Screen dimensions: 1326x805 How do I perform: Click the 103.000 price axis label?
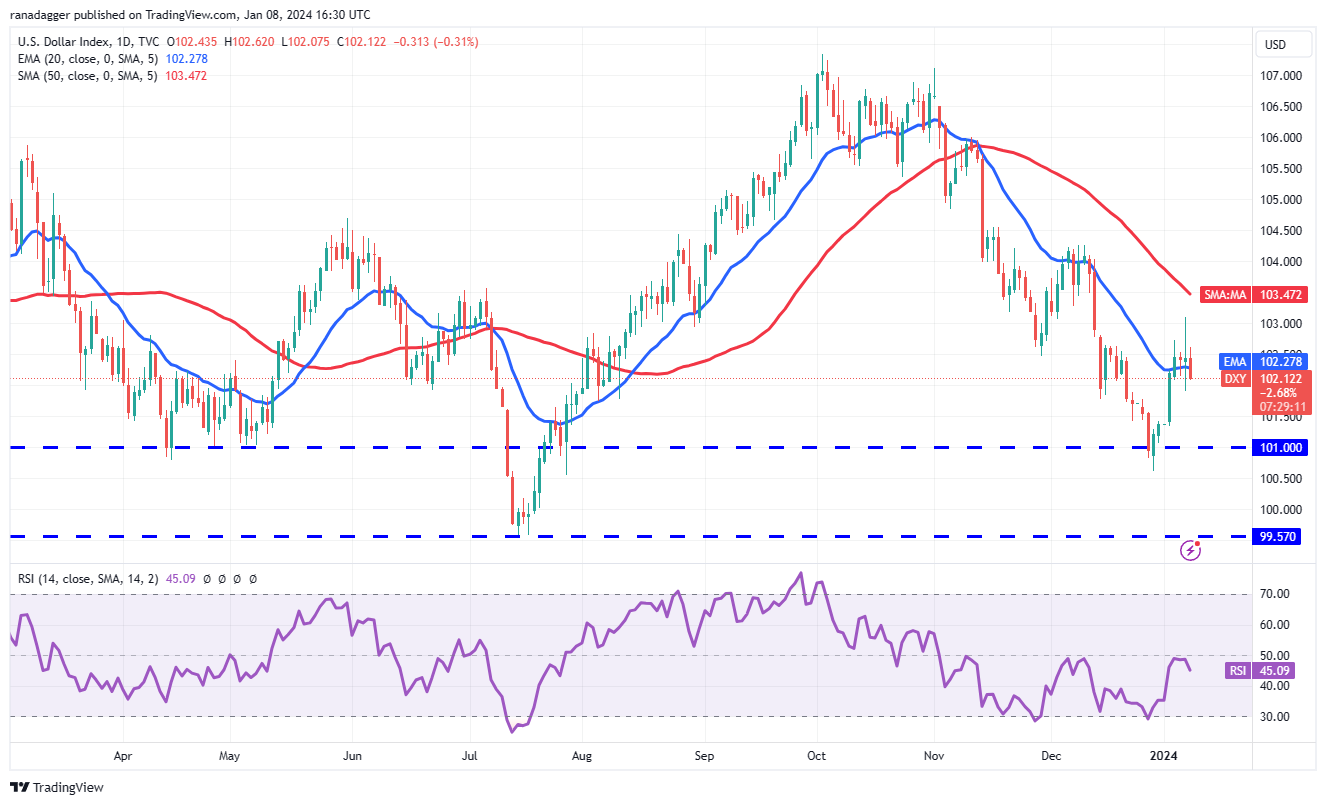(x=1281, y=324)
